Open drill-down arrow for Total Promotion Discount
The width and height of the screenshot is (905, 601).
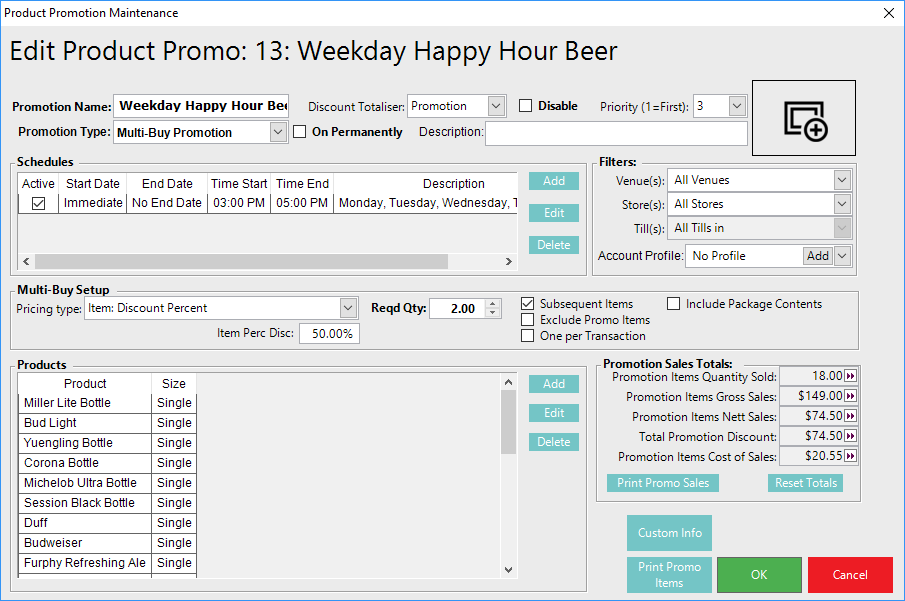point(851,436)
